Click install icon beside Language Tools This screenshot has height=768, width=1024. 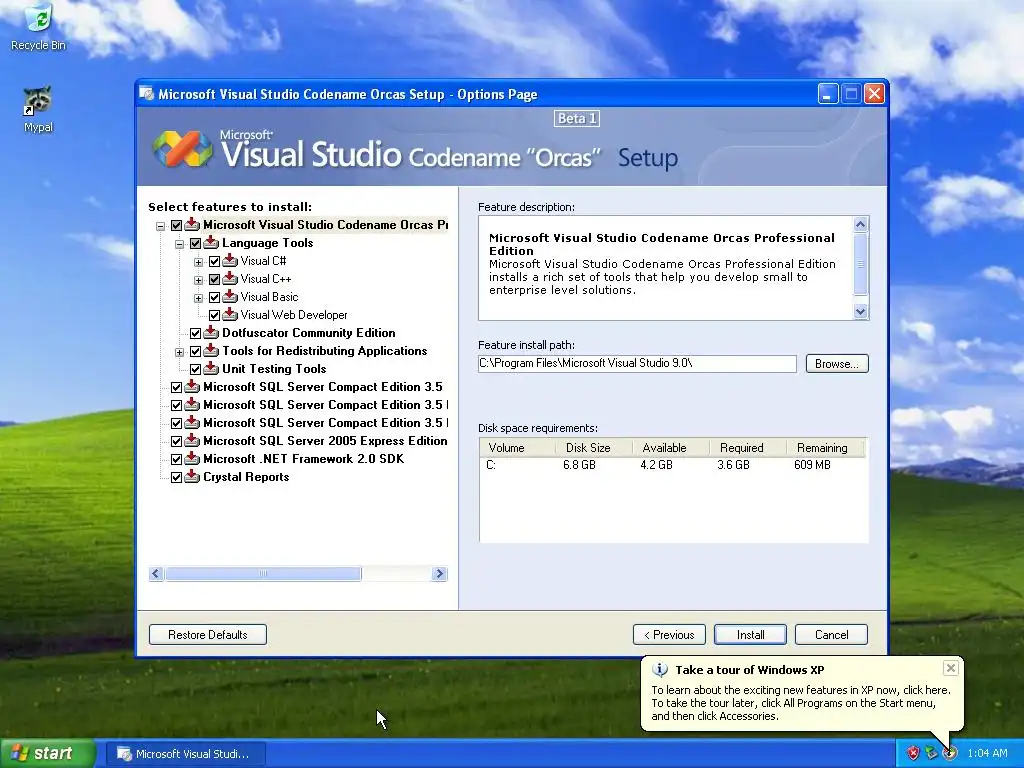210,243
